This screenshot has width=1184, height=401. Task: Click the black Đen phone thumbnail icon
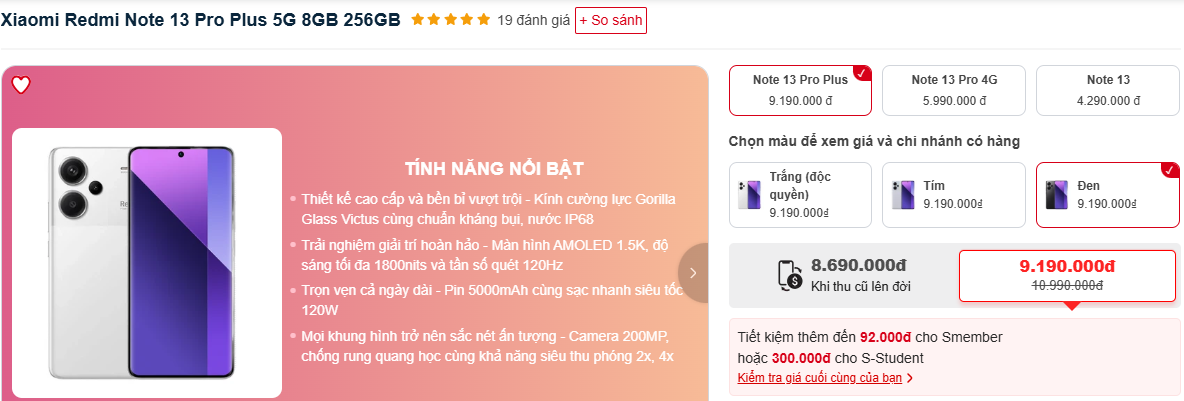tap(1057, 195)
